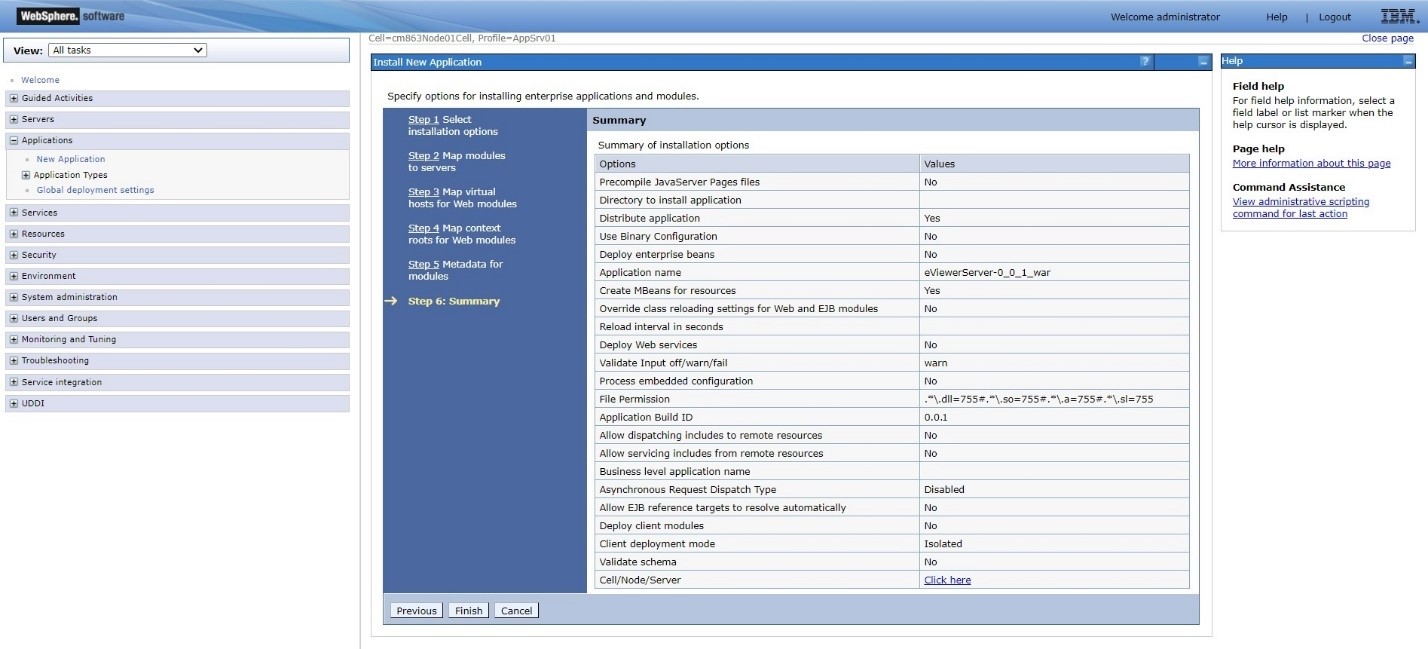Viewport: 1428px width, 649px height.
Task: Click the Previous button
Action: point(416,611)
